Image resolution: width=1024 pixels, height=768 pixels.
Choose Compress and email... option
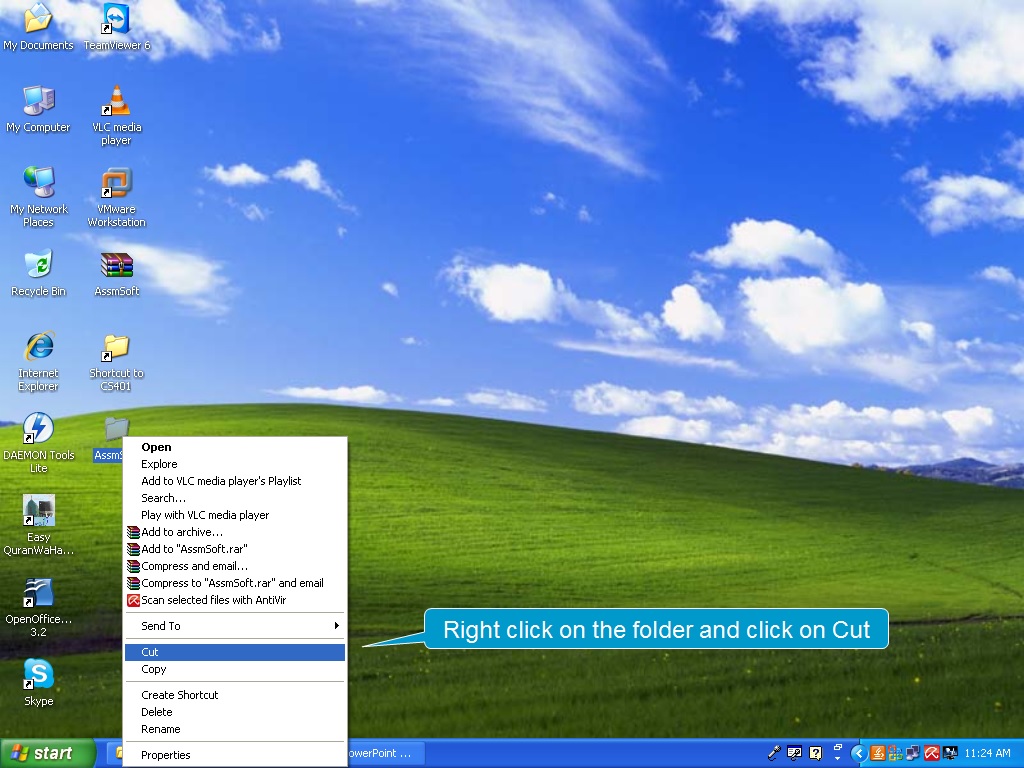[234, 566]
